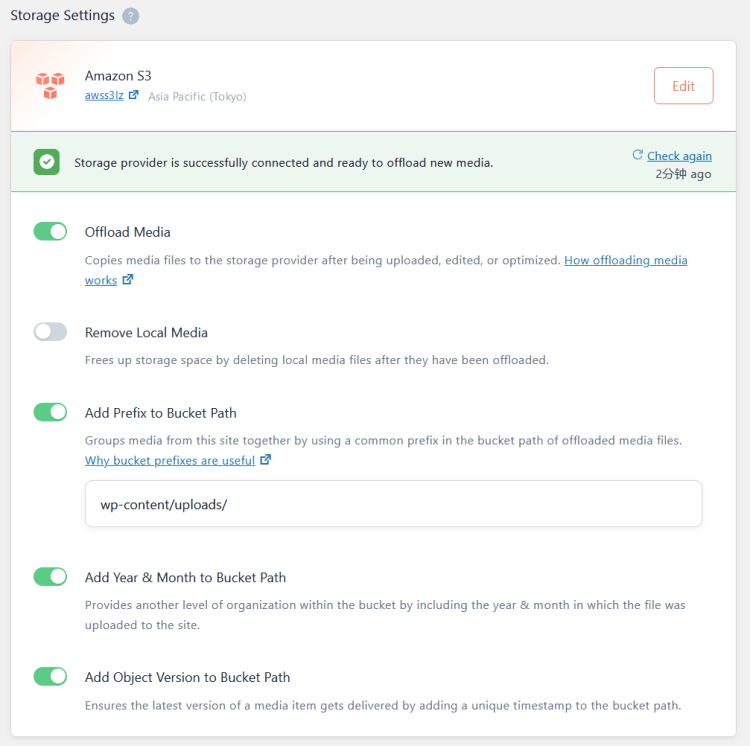Click external icon after offloading media works
Viewport: 750px width, 746px height.
127,280
